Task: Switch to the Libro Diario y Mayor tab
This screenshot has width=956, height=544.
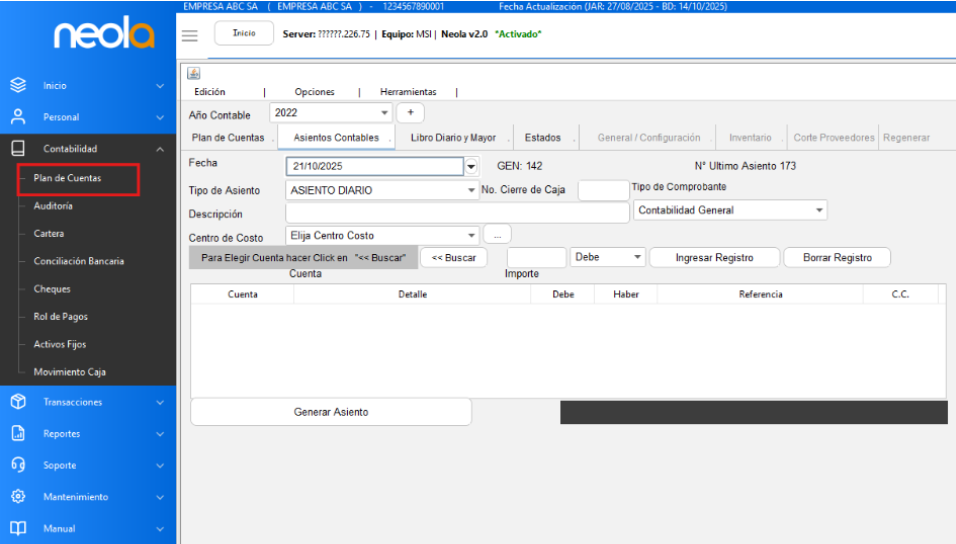Action: (453, 138)
